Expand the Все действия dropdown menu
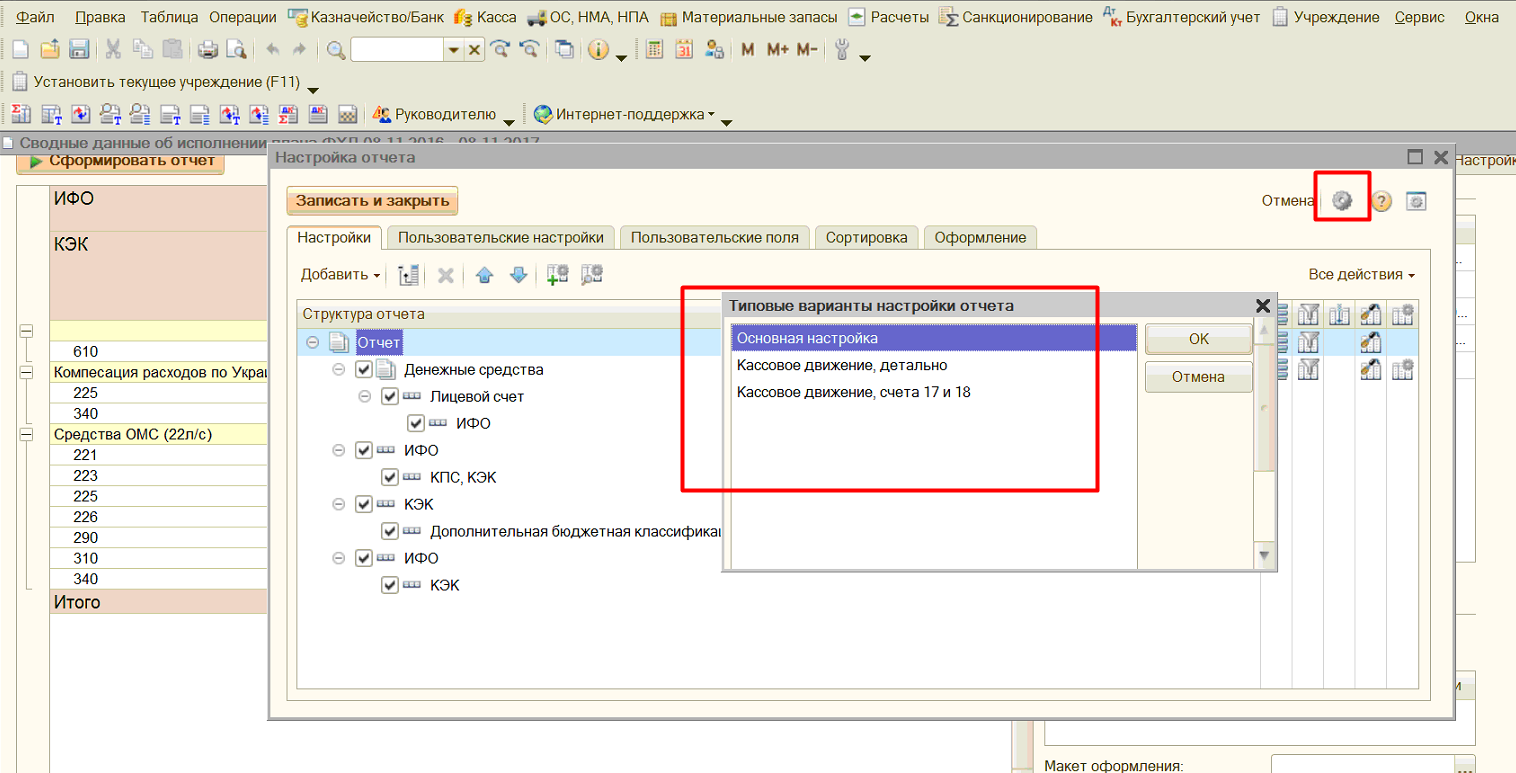The width and height of the screenshot is (1516, 773). click(1361, 275)
